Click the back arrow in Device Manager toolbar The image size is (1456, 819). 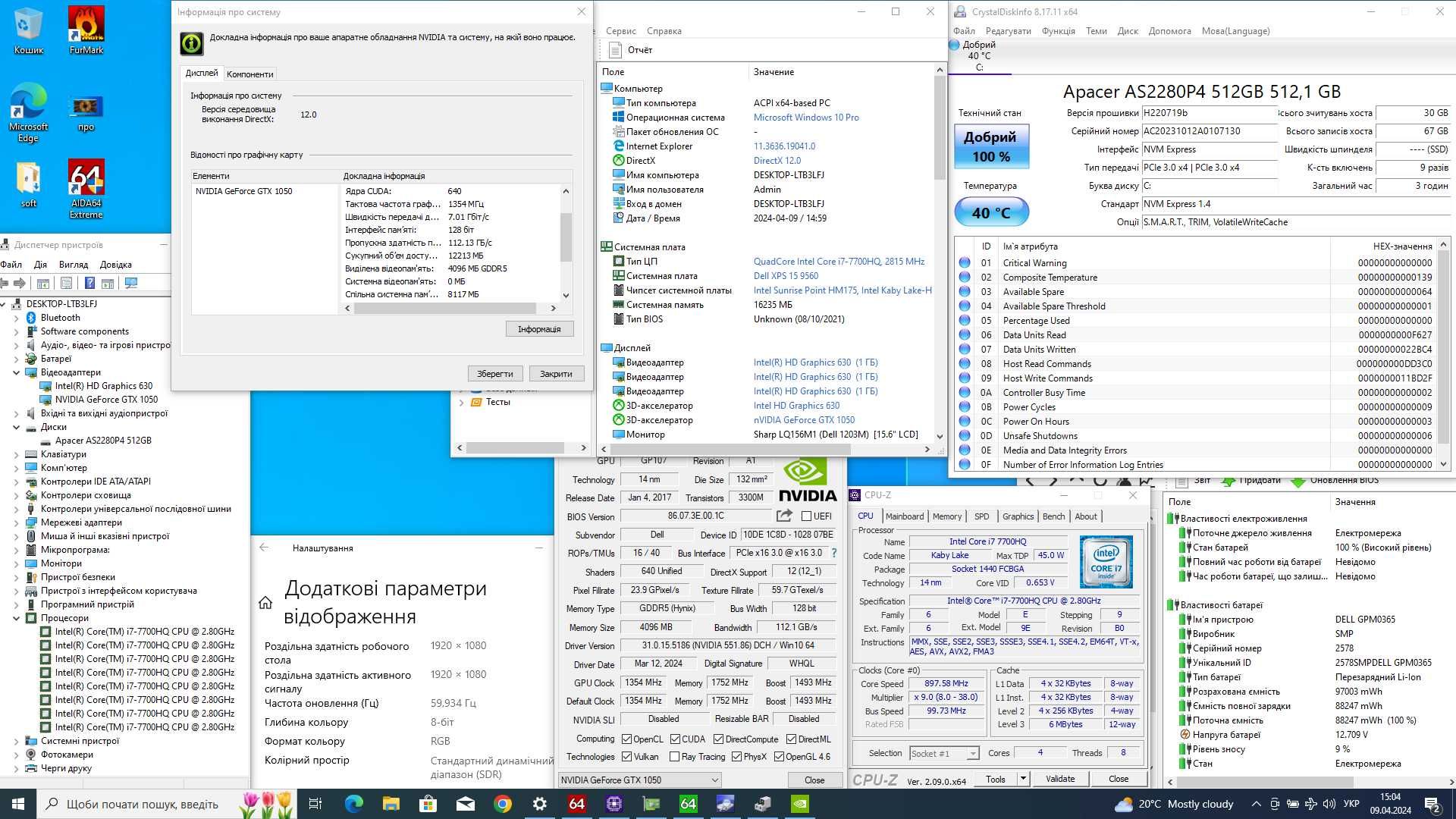tap(5, 283)
